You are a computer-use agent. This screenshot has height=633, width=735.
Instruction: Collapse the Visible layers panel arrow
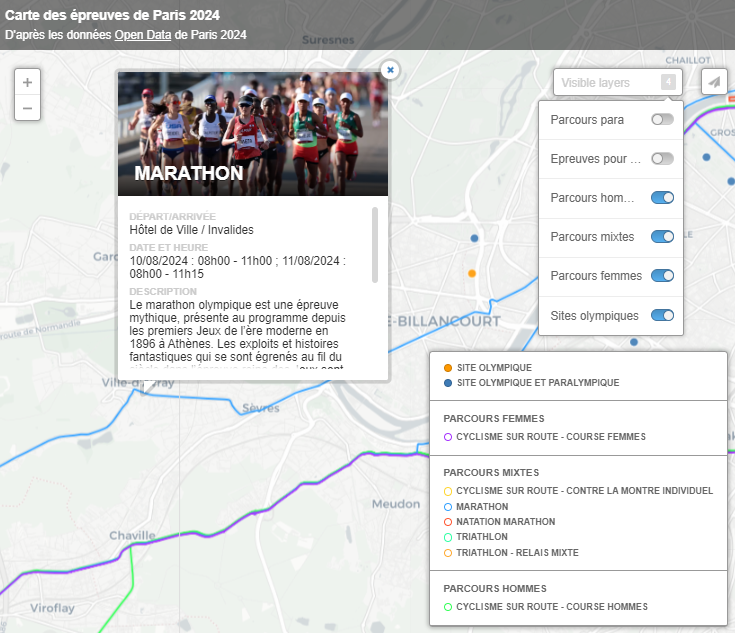coord(668,82)
